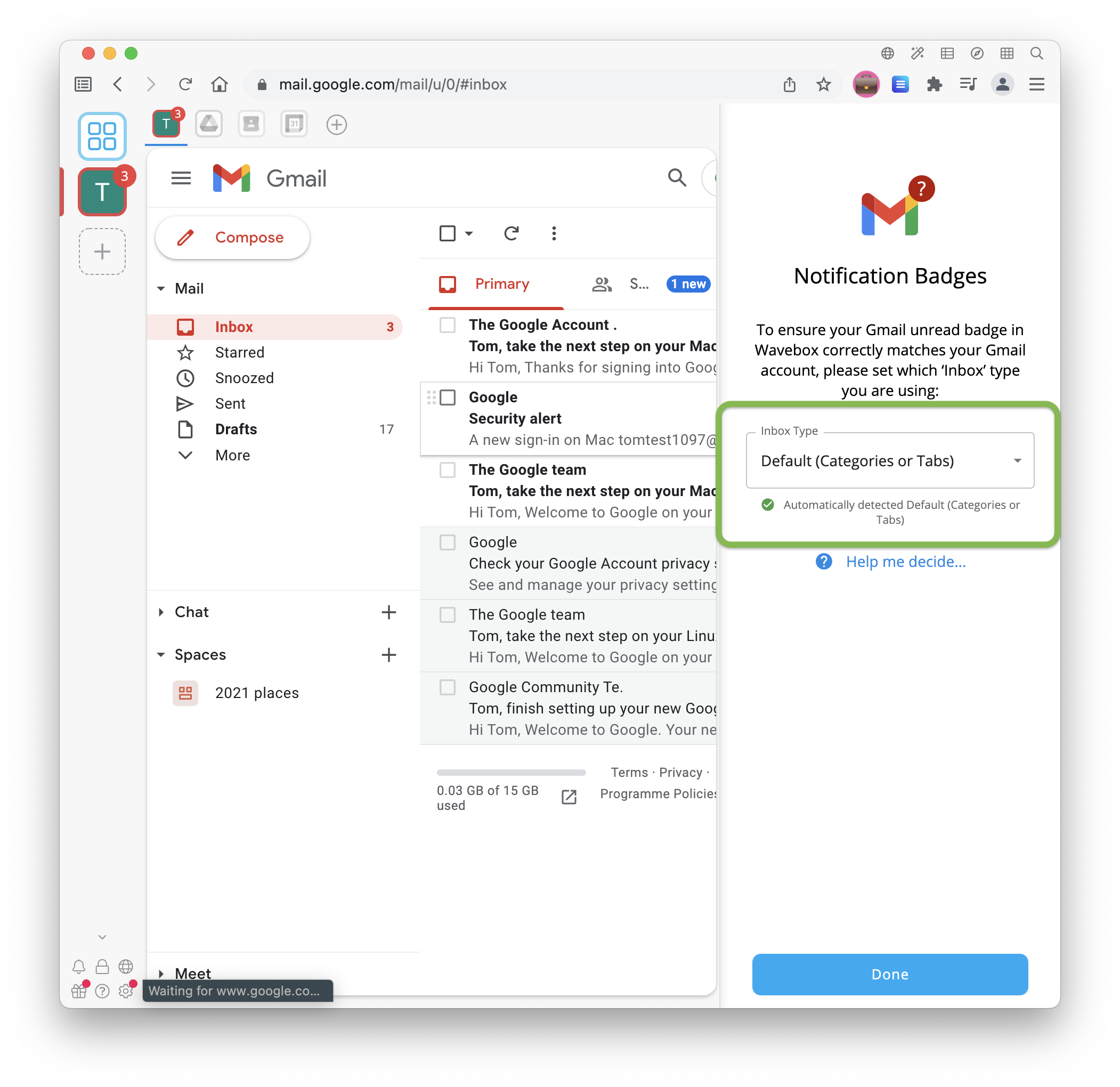Screen dimensions: 1120x1087
Task: Click Done to confirm notification settings
Action: [x=889, y=974]
